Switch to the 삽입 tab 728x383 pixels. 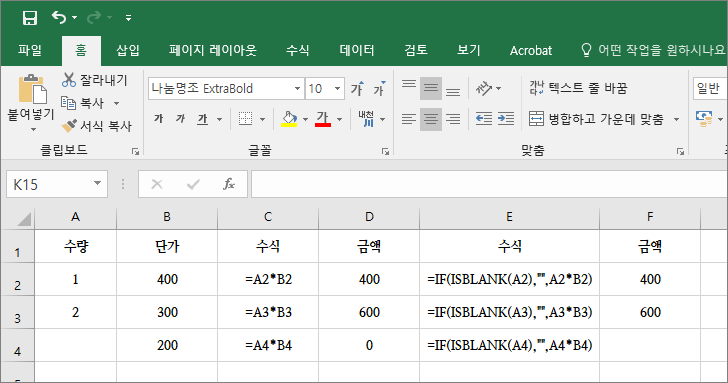[128, 50]
